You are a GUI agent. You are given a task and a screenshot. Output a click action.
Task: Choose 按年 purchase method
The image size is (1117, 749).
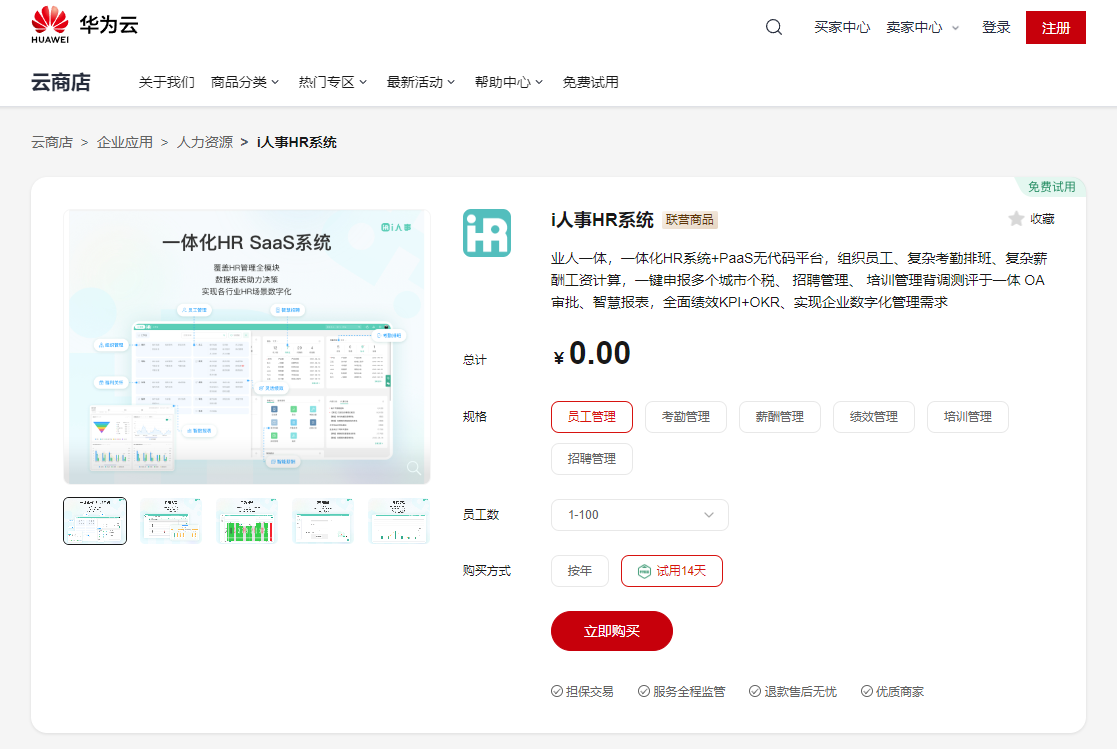[580, 571]
